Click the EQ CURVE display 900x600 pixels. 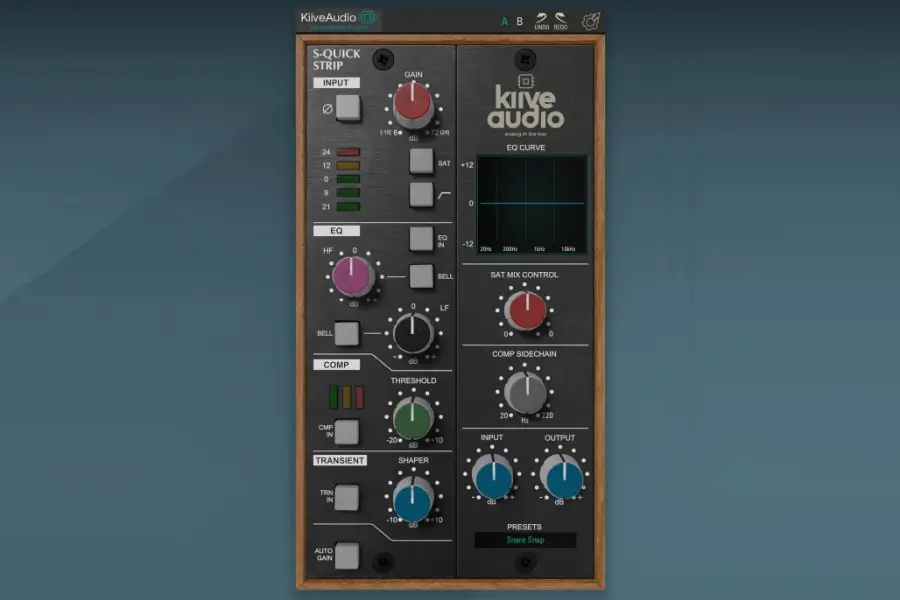pyautogui.click(x=532, y=203)
